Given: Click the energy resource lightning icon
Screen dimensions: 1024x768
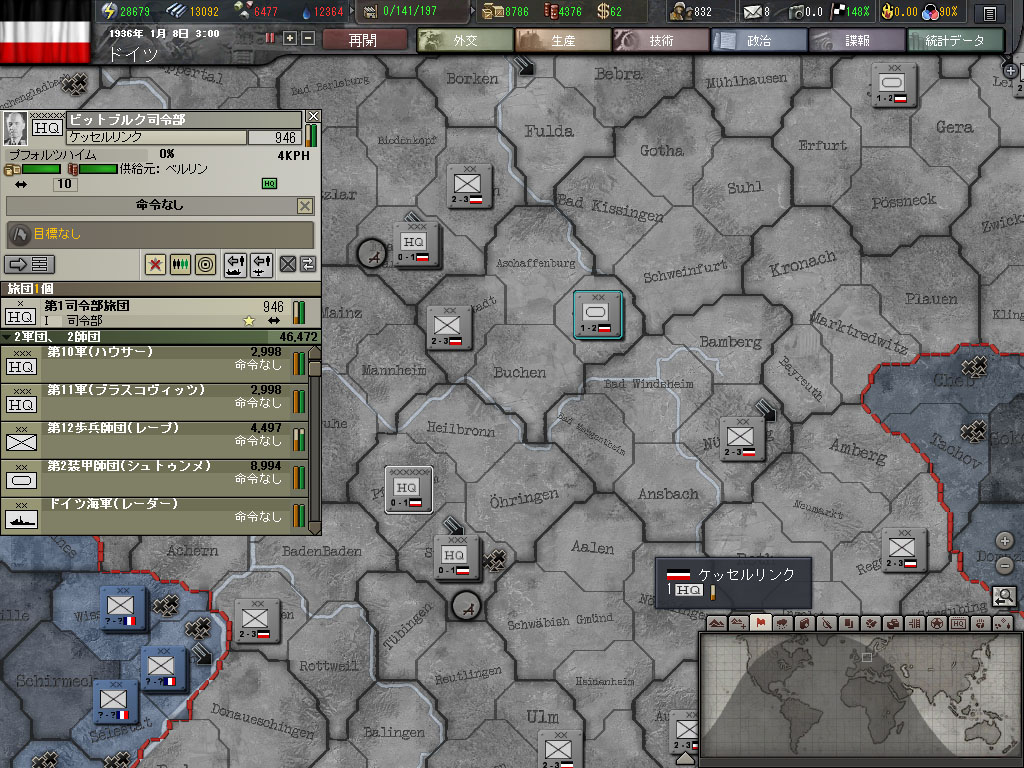Looking at the screenshot, I should click(109, 10).
